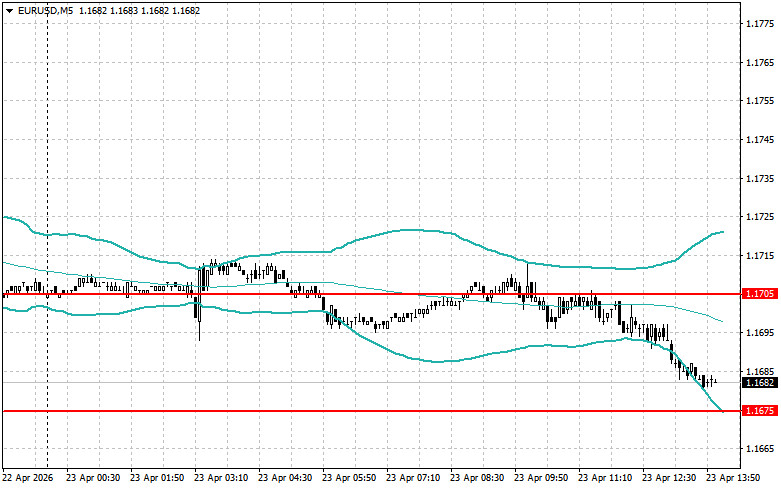
Task: Click the 1.1735 price scale value
Action: 760,178
